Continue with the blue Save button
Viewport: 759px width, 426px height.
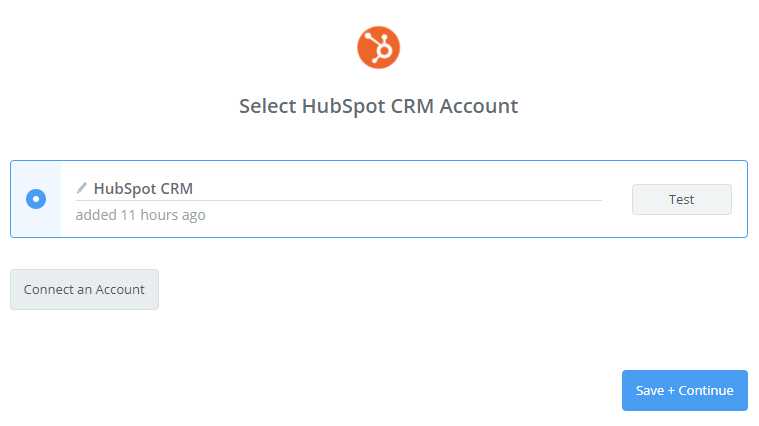point(684,390)
